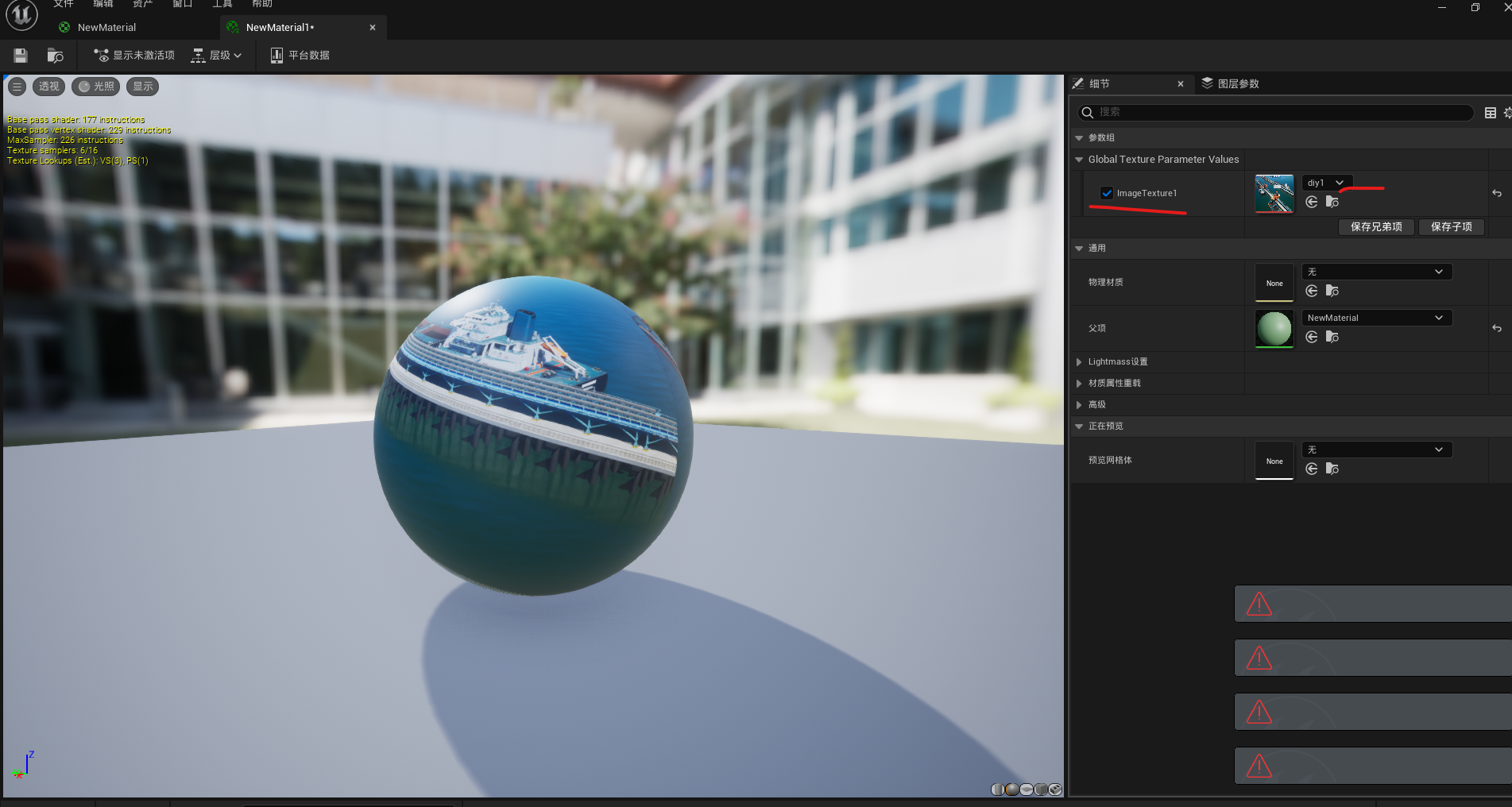
Task: Browse icon for Preview Mesh row
Action: 1332,469
